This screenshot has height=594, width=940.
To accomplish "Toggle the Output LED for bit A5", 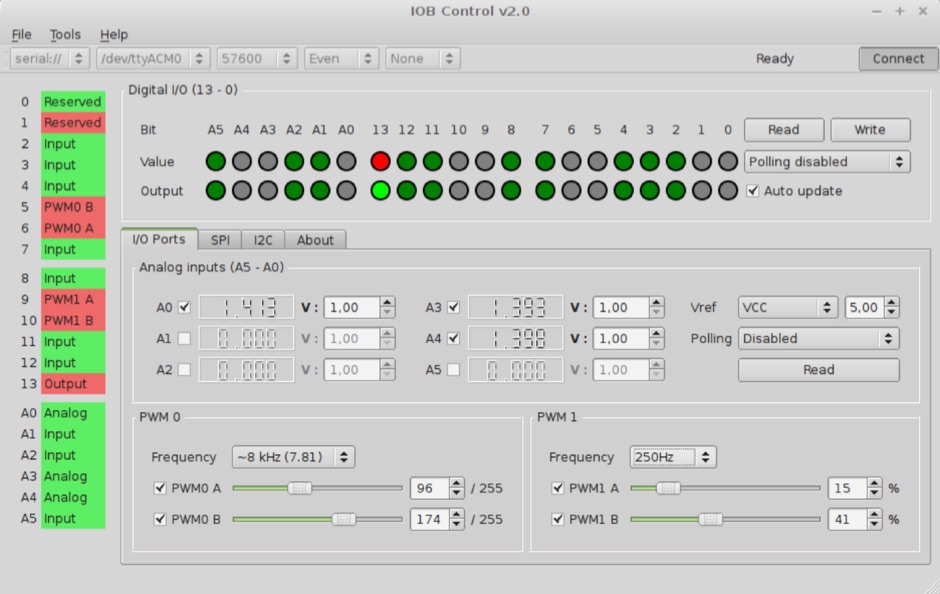I will click(214, 191).
